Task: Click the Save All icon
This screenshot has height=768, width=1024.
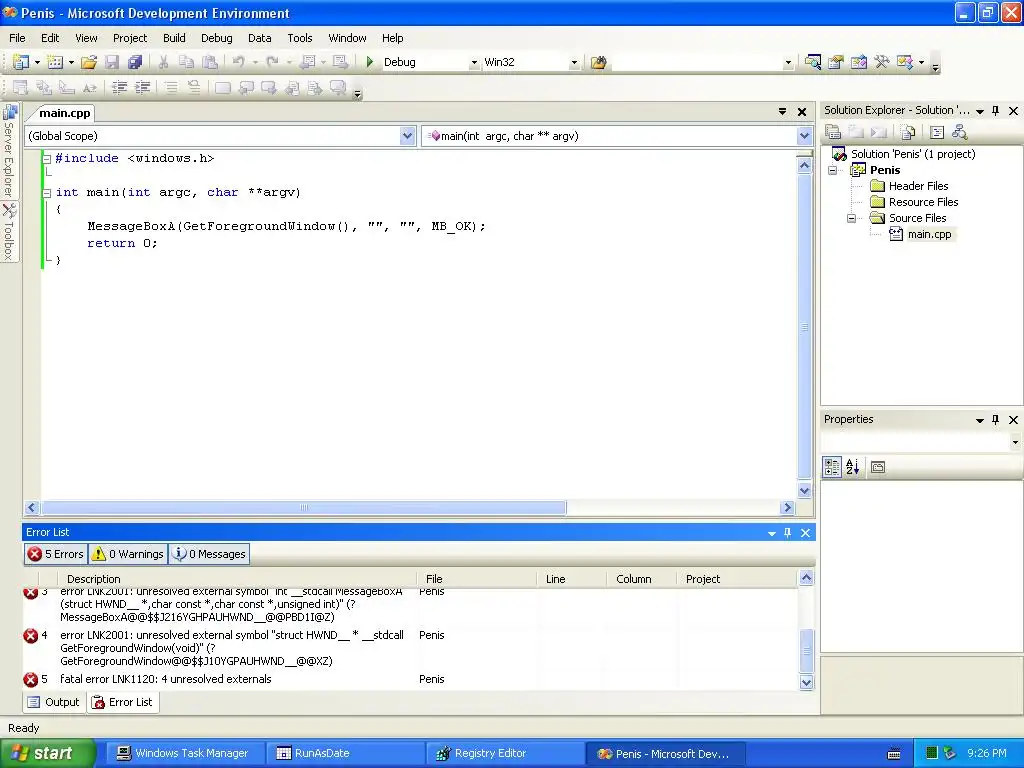Action: (135, 62)
